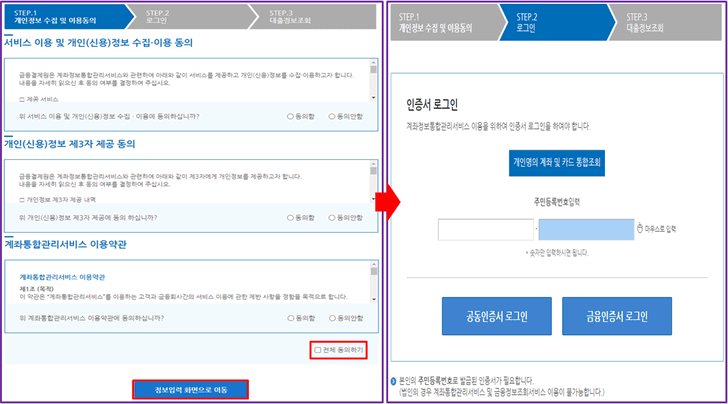Click 정보입력 화면으로 이동 button

point(190,390)
